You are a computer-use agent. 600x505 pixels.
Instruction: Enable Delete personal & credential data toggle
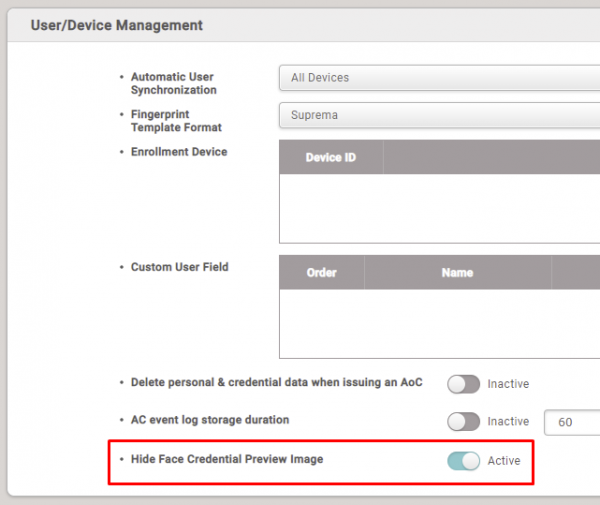point(464,384)
